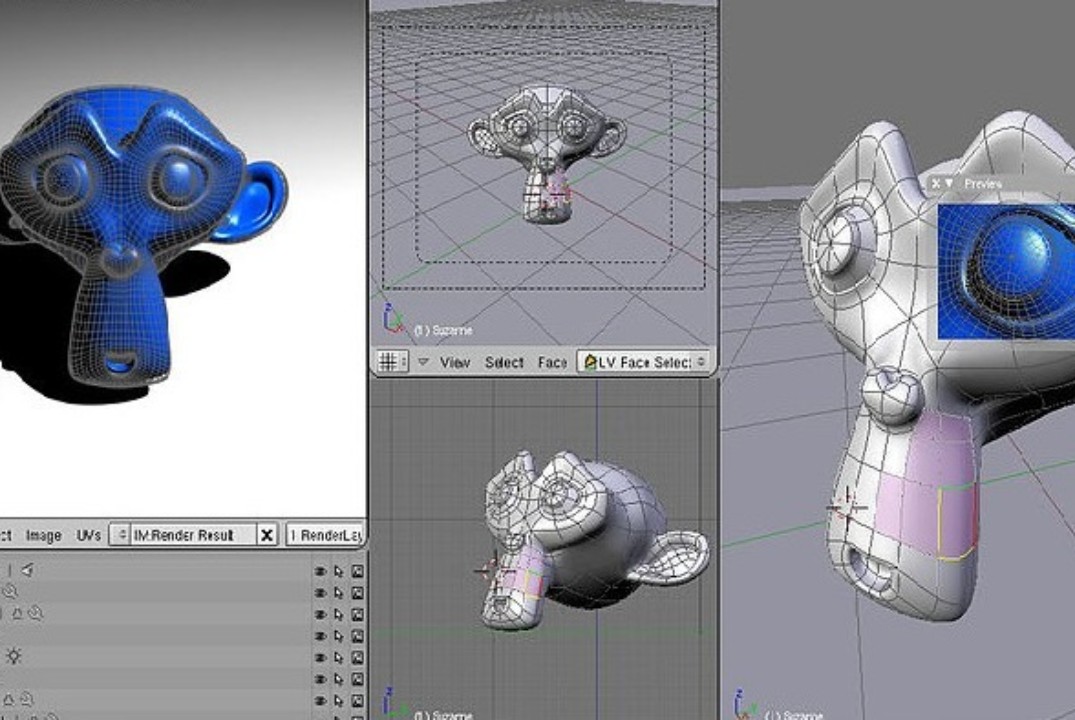Open the image browse arrows beside IM:Render Result
The width and height of the screenshot is (1075, 720).
[x=121, y=535]
